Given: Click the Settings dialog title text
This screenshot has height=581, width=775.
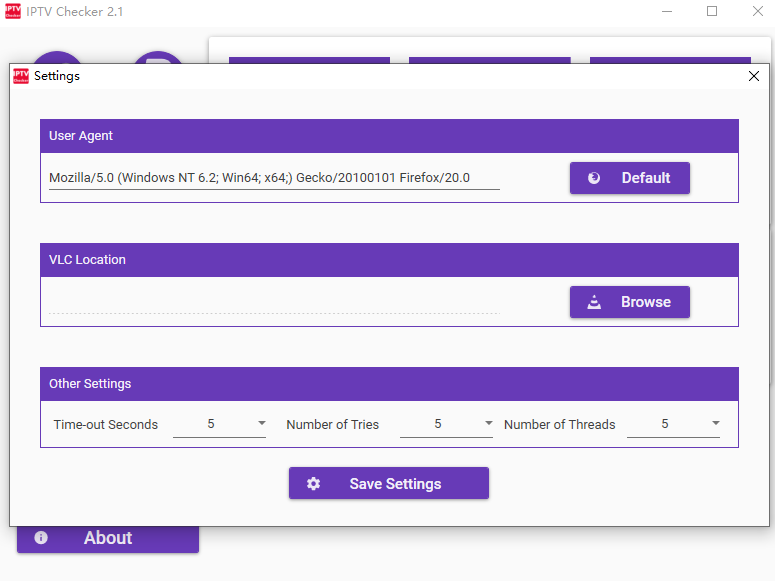Looking at the screenshot, I should click(x=57, y=76).
